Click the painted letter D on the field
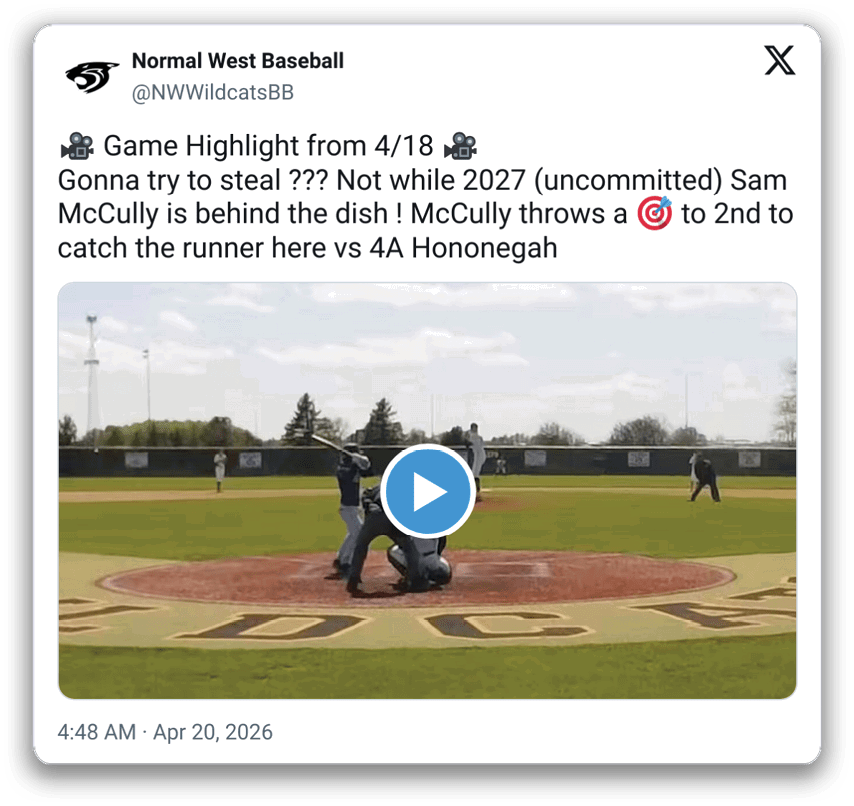Viewport: 854px width, 806px height. click(271, 626)
